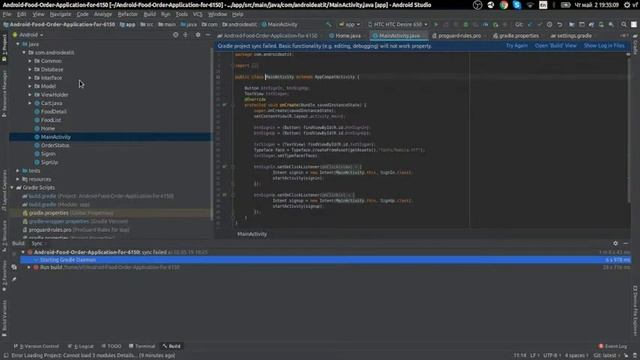Select the Sync tab in Build panel

click(x=37, y=243)
